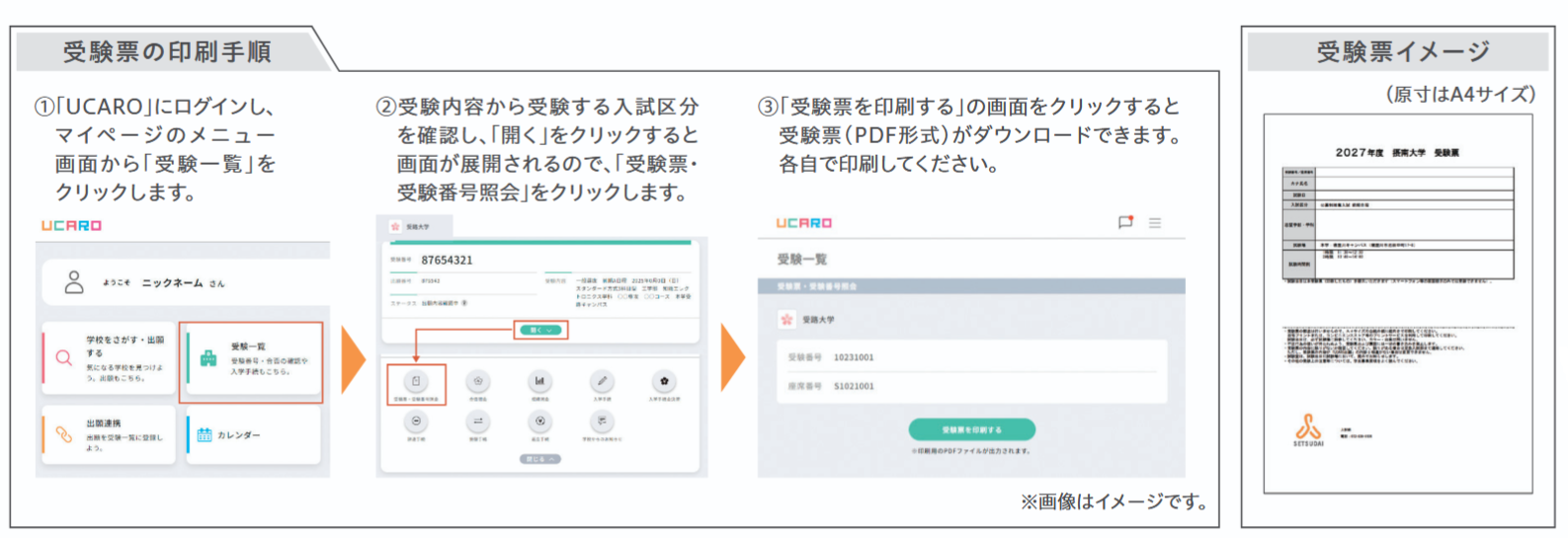1568x538 pixels.
Task: Click the help icon beside ステータス text
Action: click(x=464, y=303)
